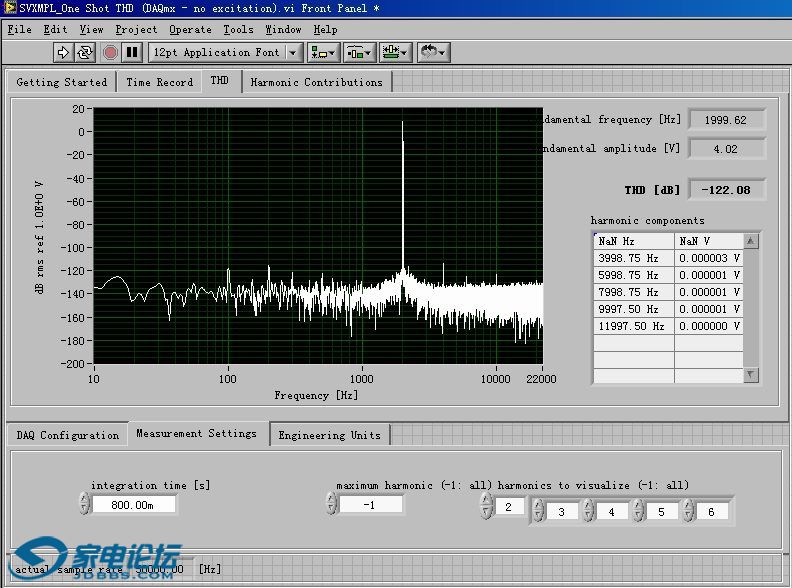Click the integration time input field
The height and width of the screenshot is (588, 792).
[134, 505]
